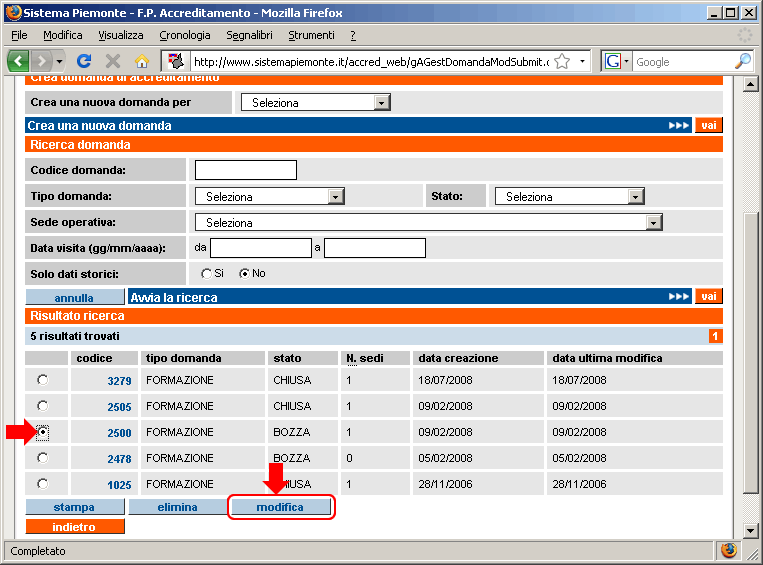The width and height of the screenshot is (763, 565).
Task: Click the bookmark star in address bar
Action: 562,61
